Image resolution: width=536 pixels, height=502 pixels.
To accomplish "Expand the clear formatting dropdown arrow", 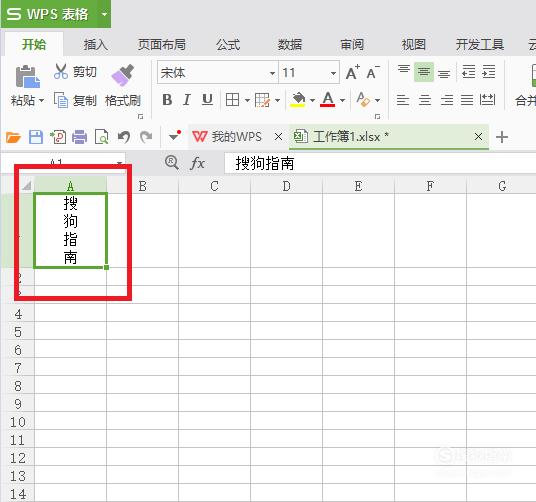I will pos(377,100).
